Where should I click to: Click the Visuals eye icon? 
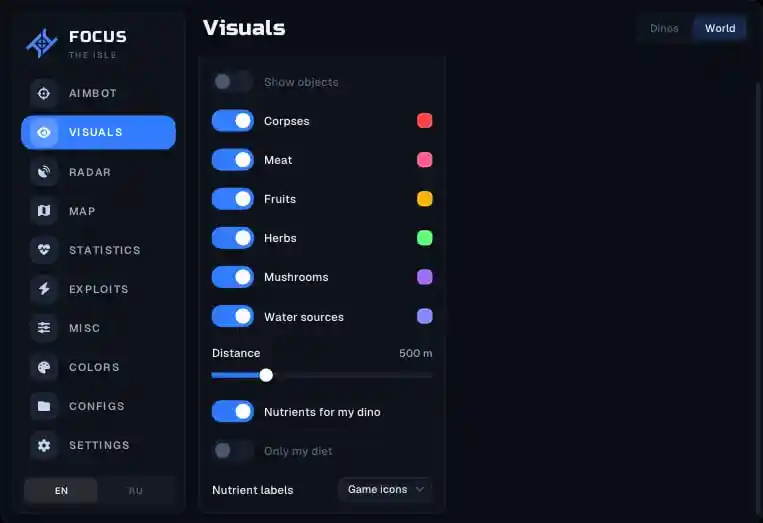pyautogui.click(x=44, y=132)
